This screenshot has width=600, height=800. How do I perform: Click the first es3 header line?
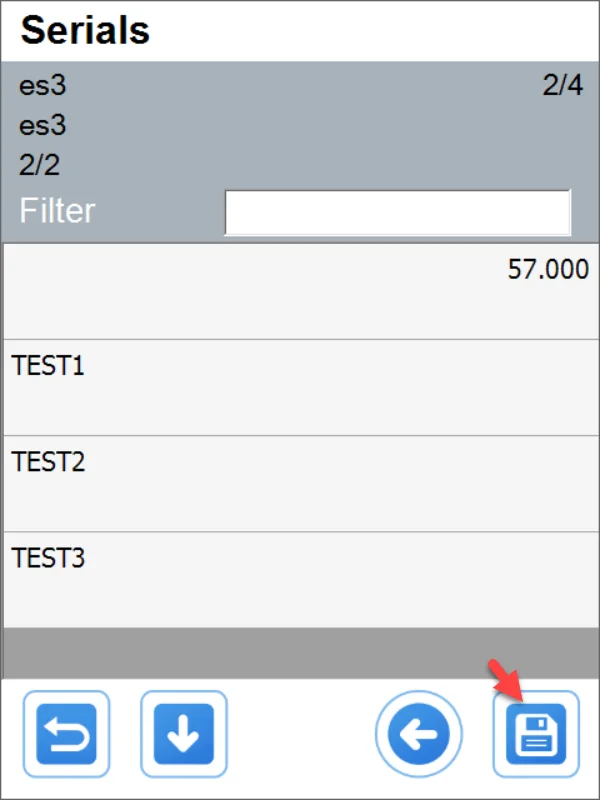(42, 86)
